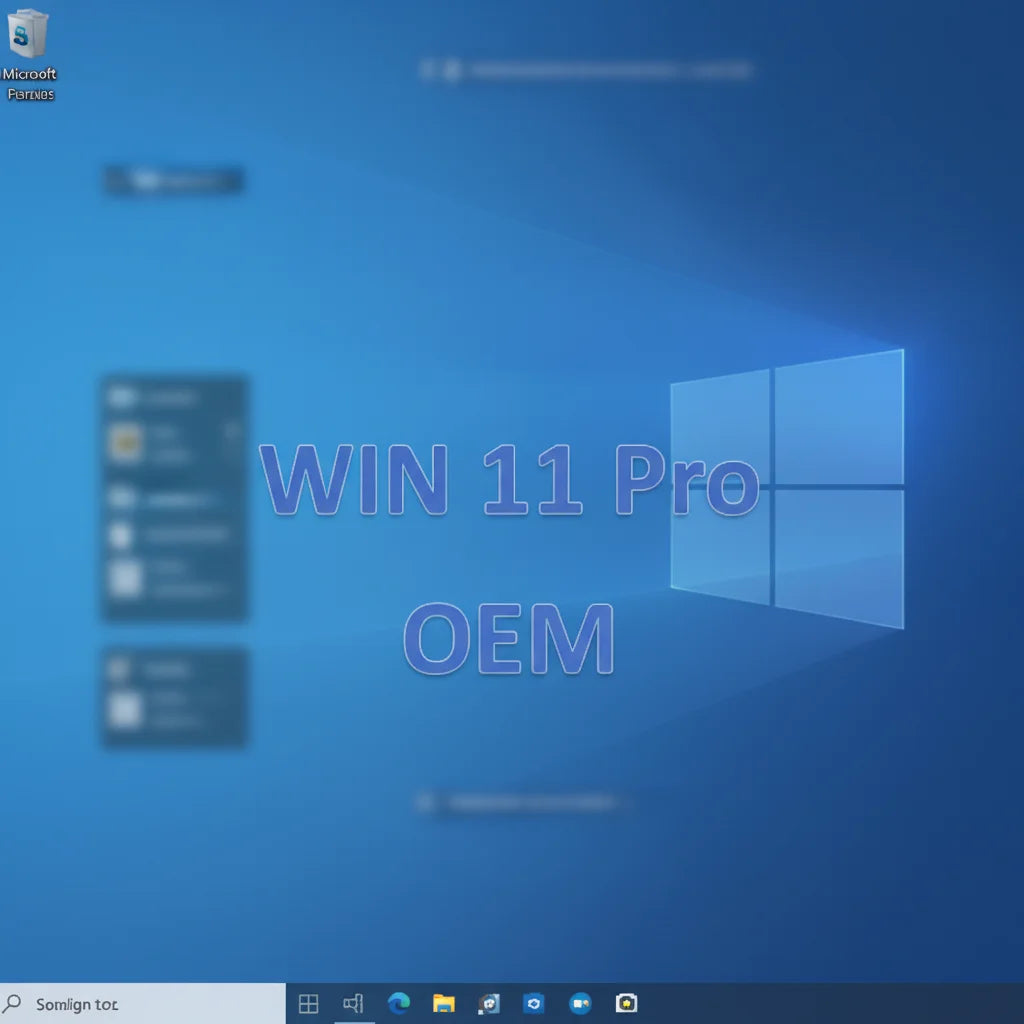Screen dimensions: 1024x1024
Task: Open the blue square hexagon taskbar icon
Action: pyautogui.click(x=534, y=1002)
